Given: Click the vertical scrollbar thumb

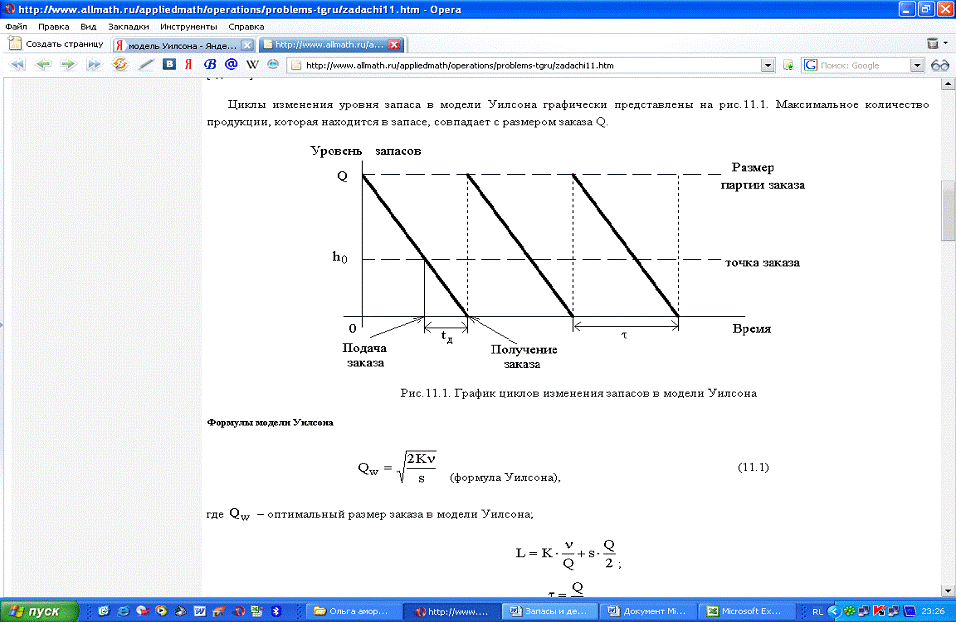Looking at the screenshot, I should [948, 210].
